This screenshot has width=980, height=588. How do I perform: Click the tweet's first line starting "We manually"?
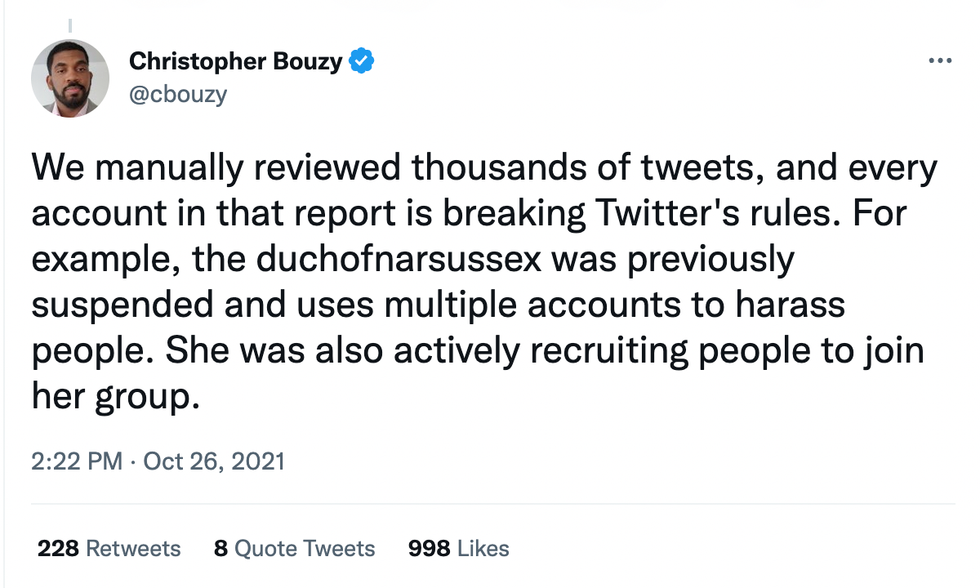coord(485,168)
